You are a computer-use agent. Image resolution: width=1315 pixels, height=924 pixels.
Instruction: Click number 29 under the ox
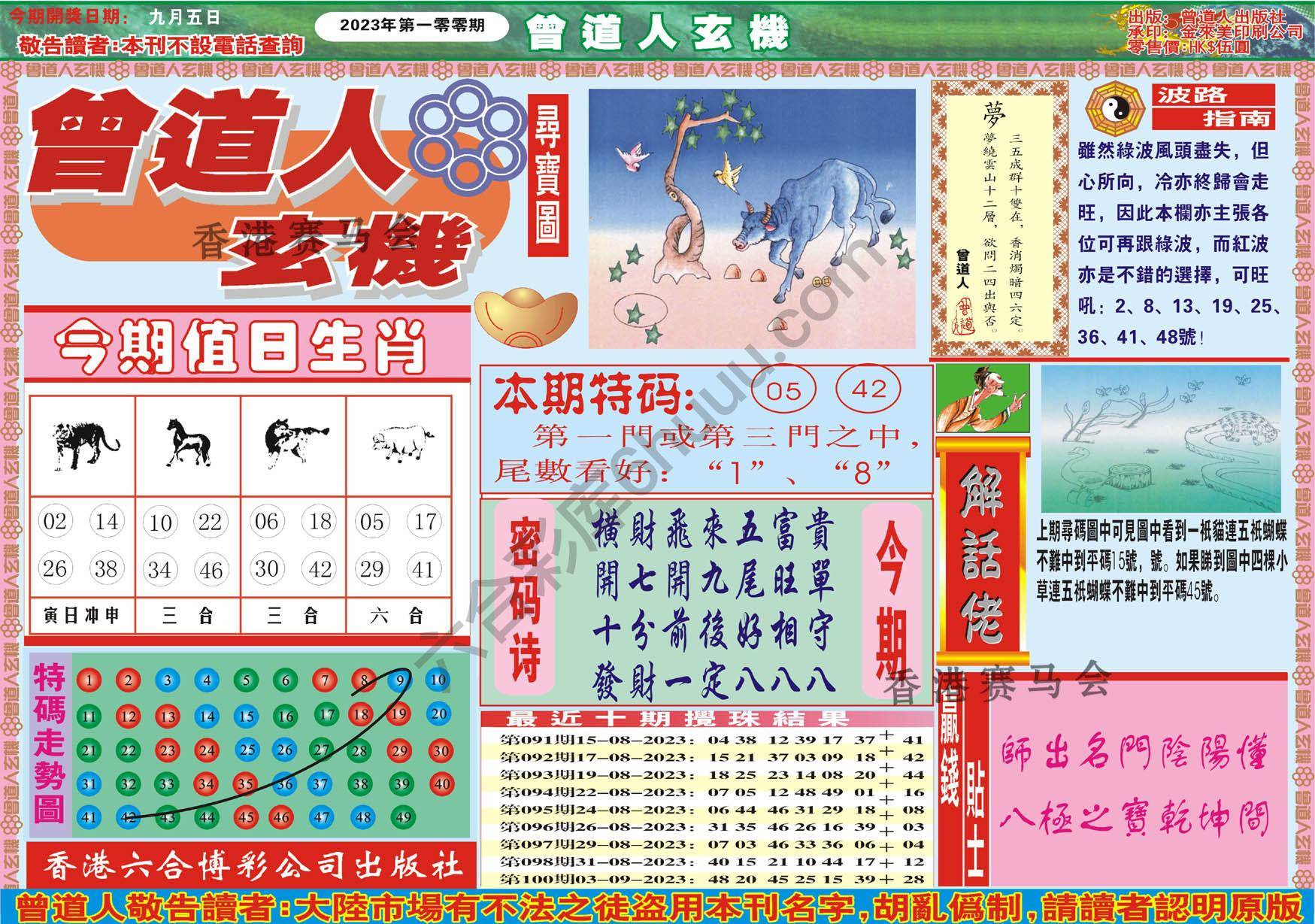point(371,569)
